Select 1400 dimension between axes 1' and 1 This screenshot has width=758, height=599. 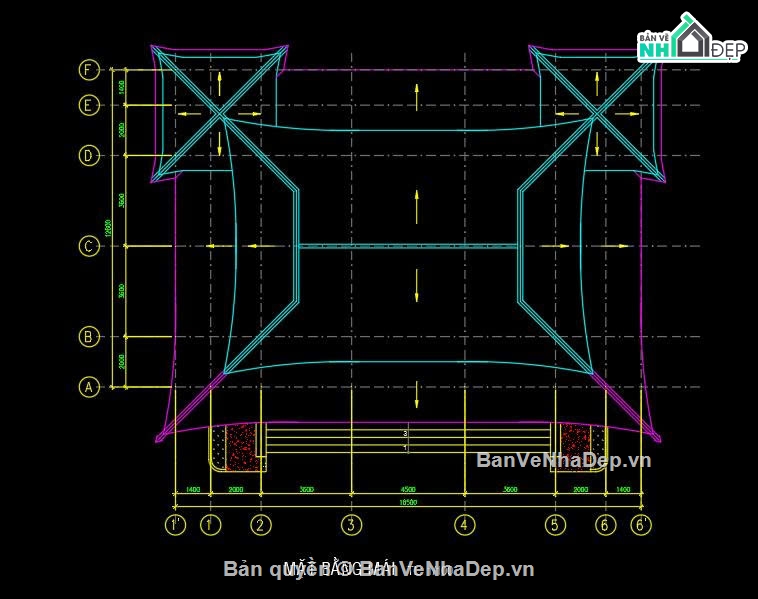(x=193, y=490)
